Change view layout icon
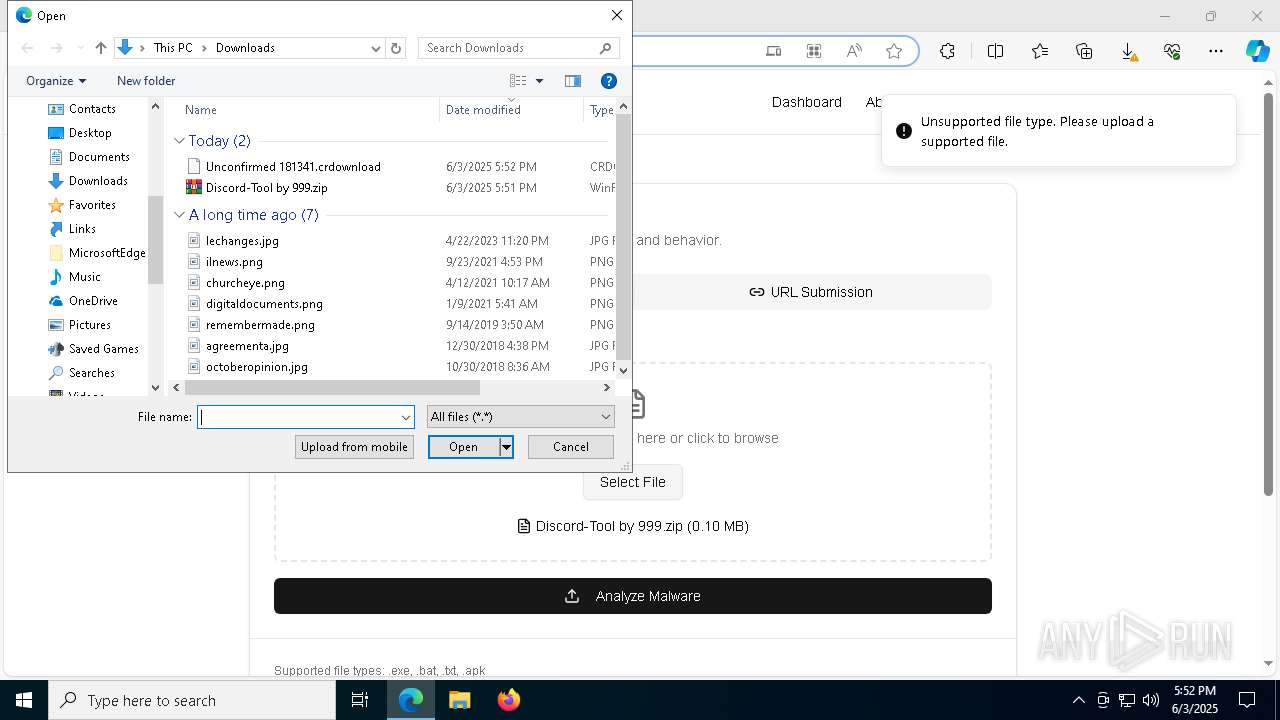Screen dimensions: 1280x720 point(518,81)
